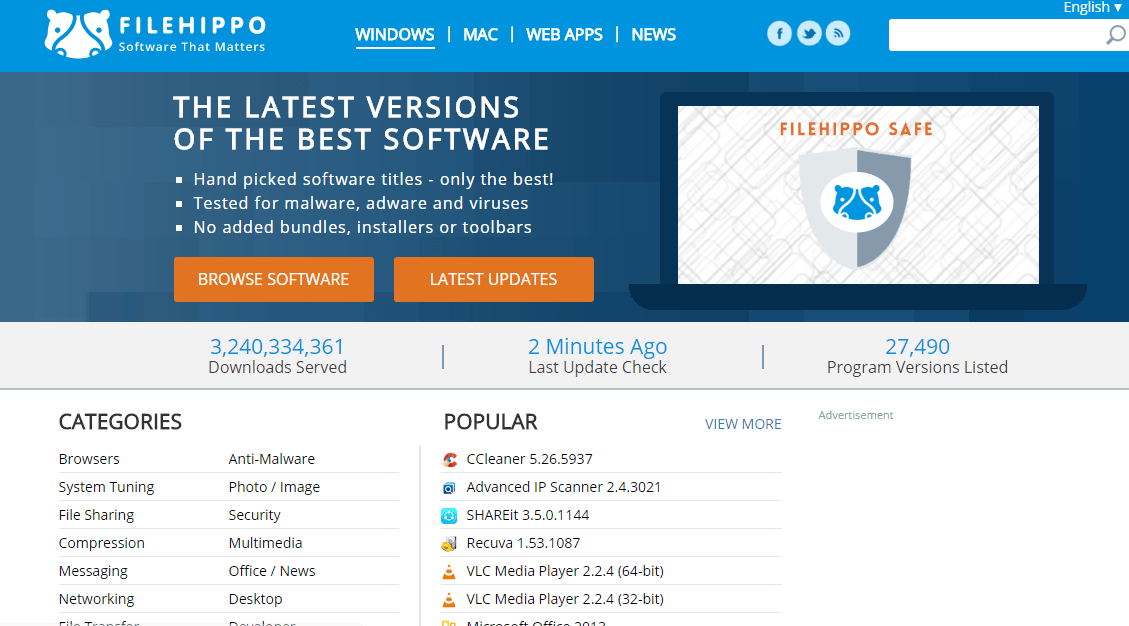Click inside the search input box
The height and width of the screenshot is (626, 1129).
point(1000,34)
